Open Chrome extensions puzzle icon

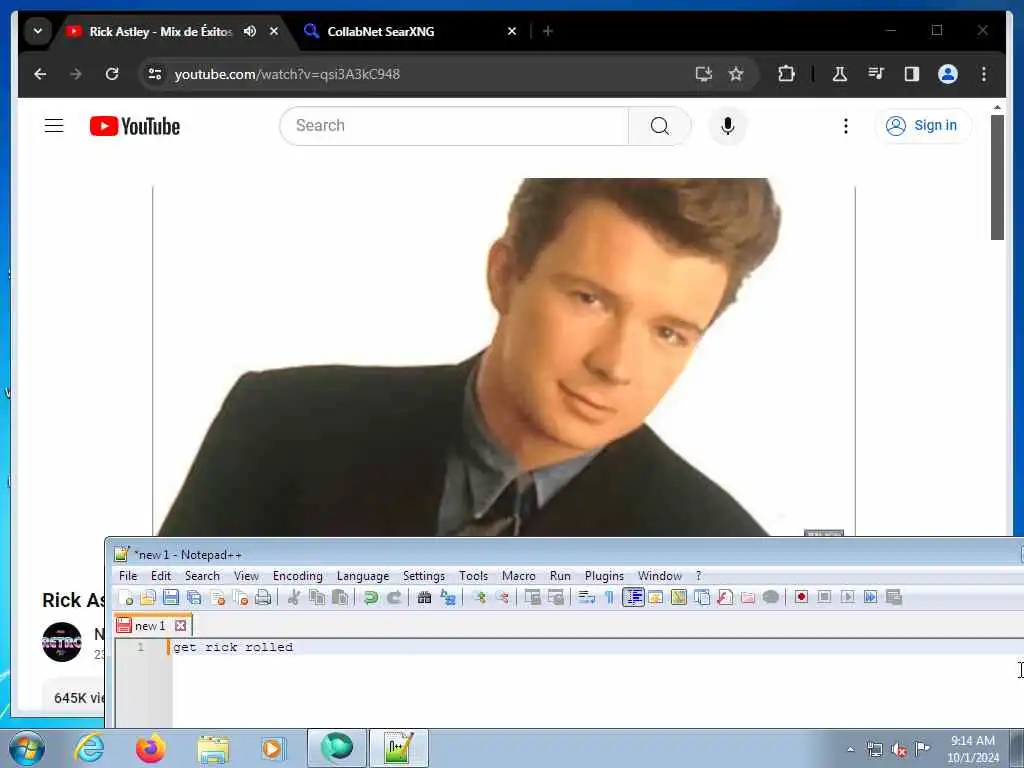tap(786, 74)
